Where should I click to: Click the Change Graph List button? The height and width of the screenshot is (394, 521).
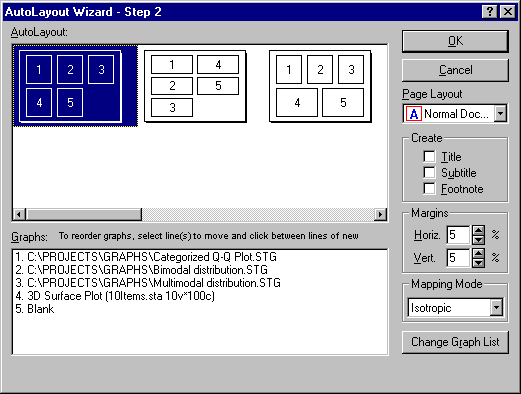pyautogui.click(x=455, y=342)
